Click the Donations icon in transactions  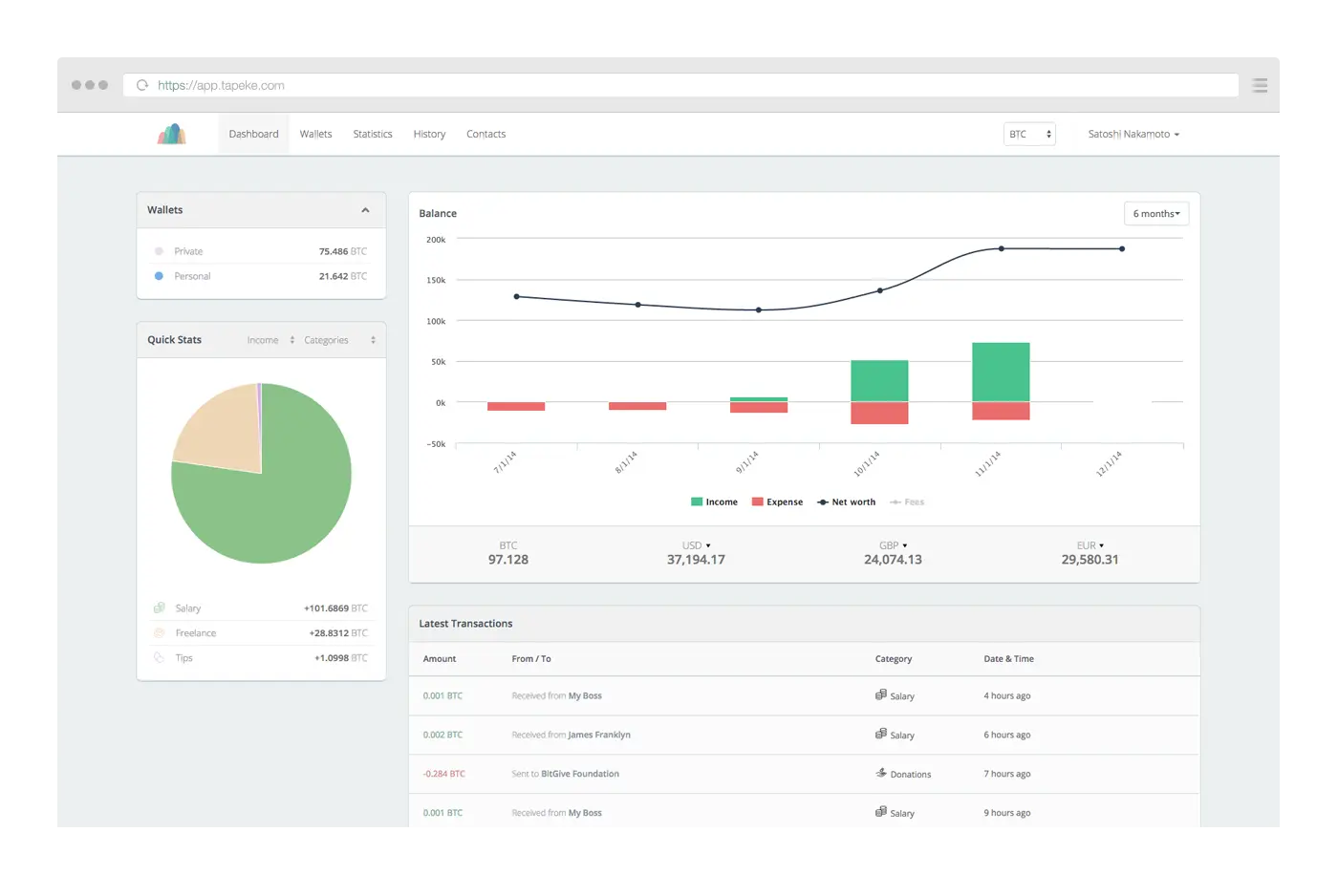click(x=881, y=773)
